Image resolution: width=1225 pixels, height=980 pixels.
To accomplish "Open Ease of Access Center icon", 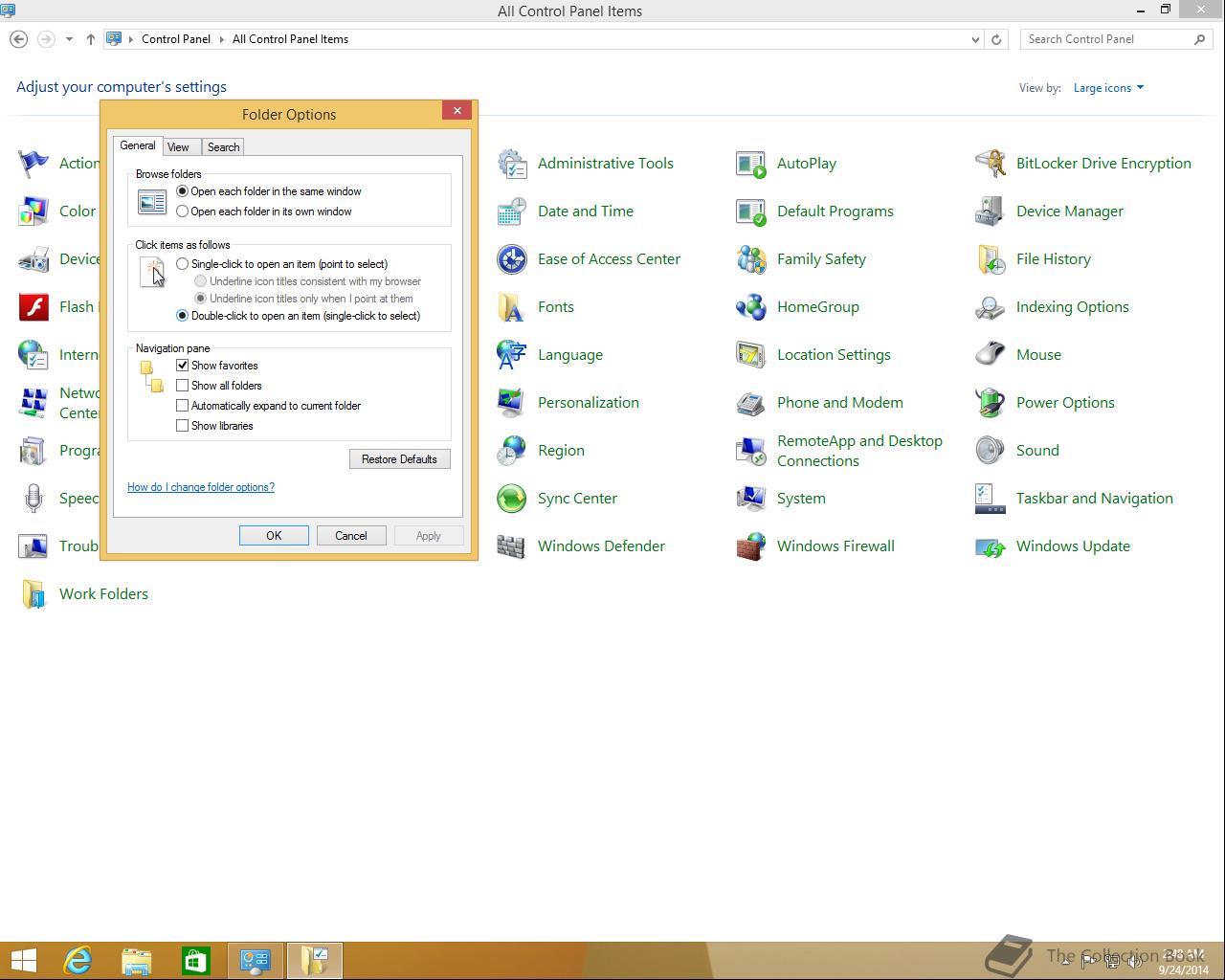I will (x=511, y=259).
